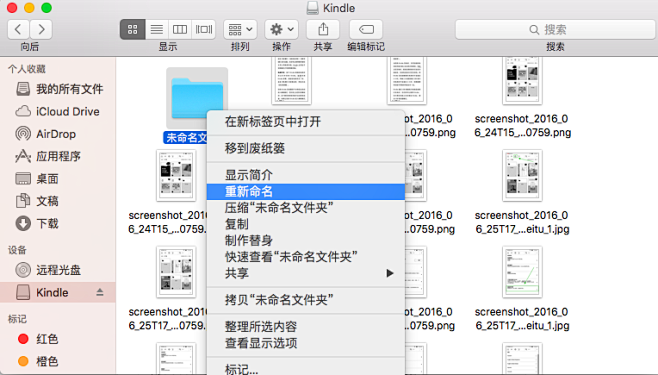
Task: Open 应用程序 in sidebar
Action: click(59, 156)
